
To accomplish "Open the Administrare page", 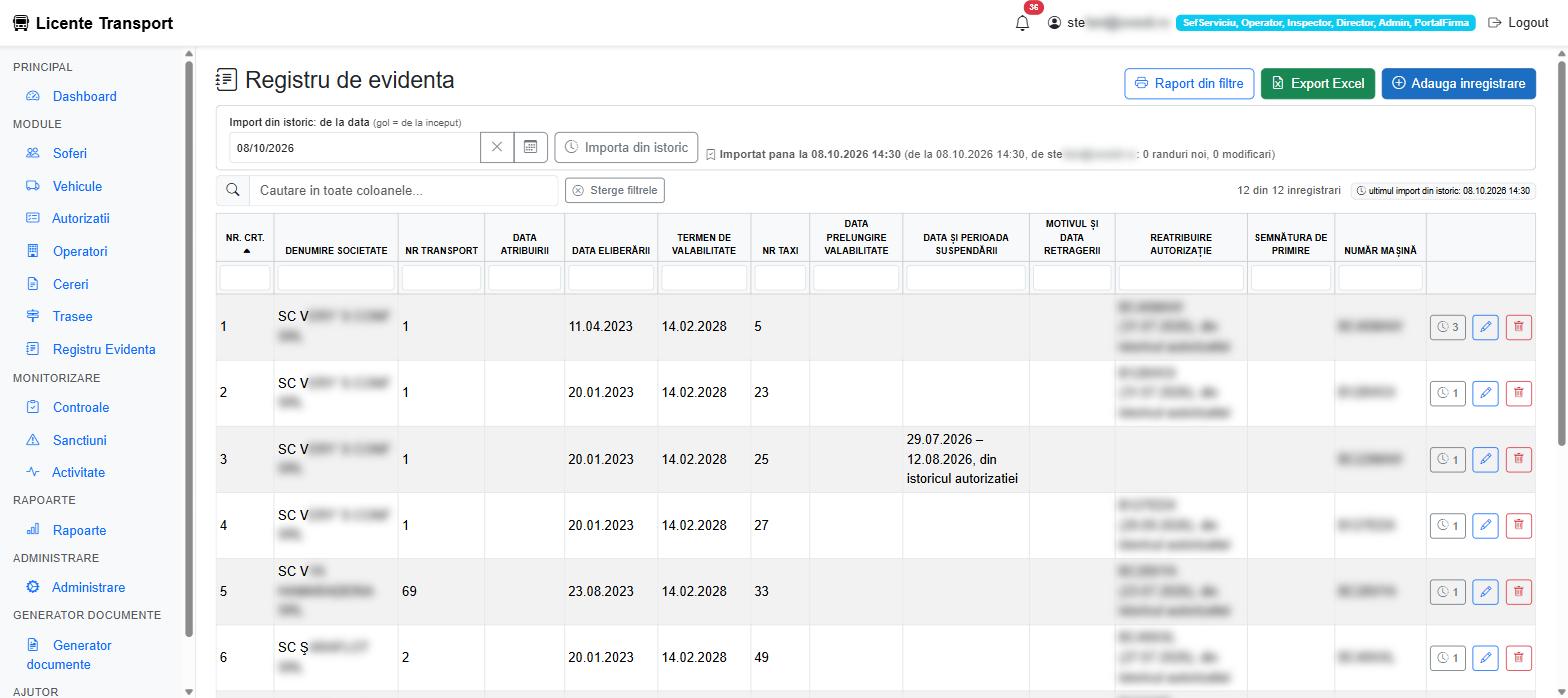I will [x=88, y=587].
